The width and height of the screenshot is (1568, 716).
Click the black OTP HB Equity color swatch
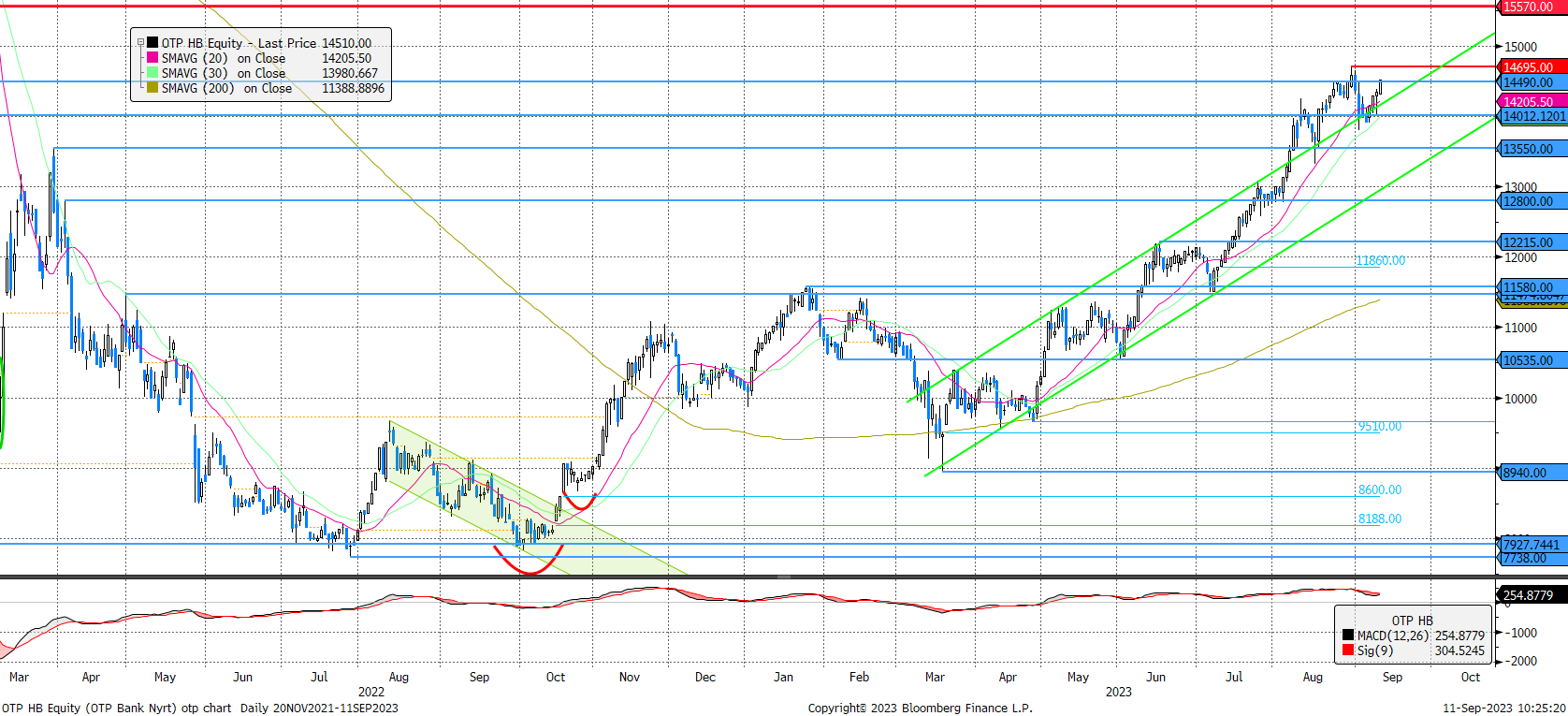tap(152, 43)
